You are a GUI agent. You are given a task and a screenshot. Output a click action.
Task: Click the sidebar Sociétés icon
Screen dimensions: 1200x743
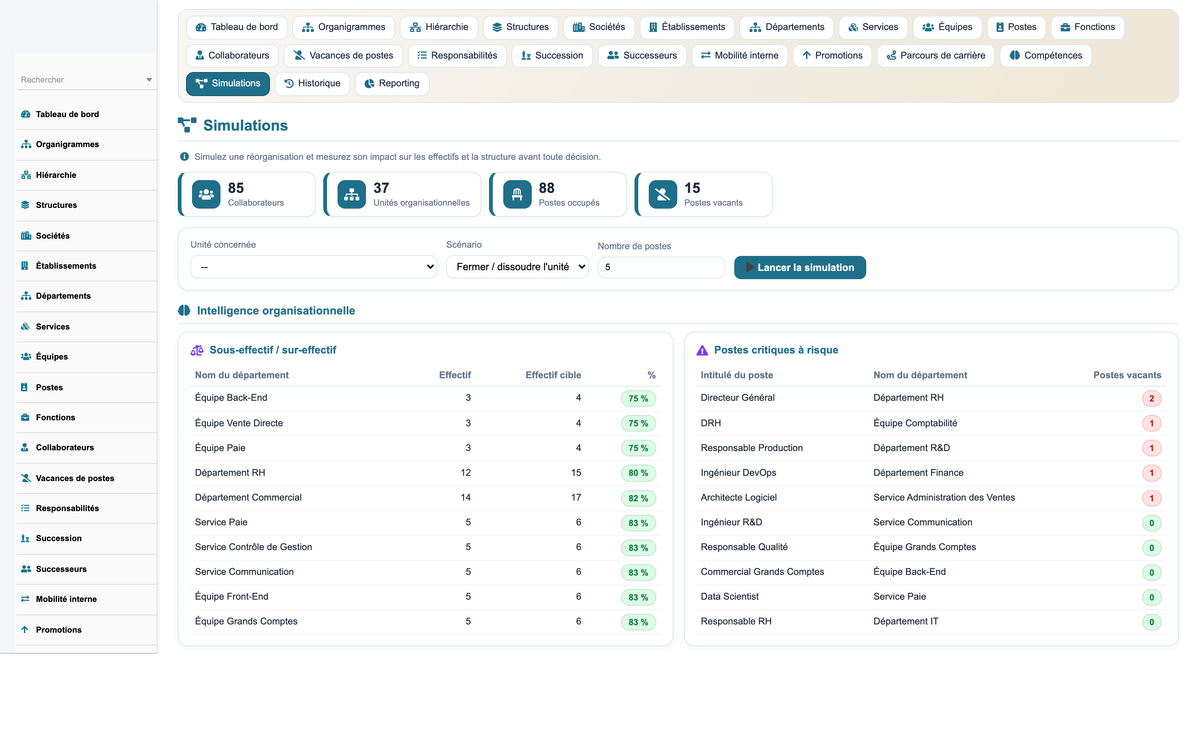click(25, 236)
